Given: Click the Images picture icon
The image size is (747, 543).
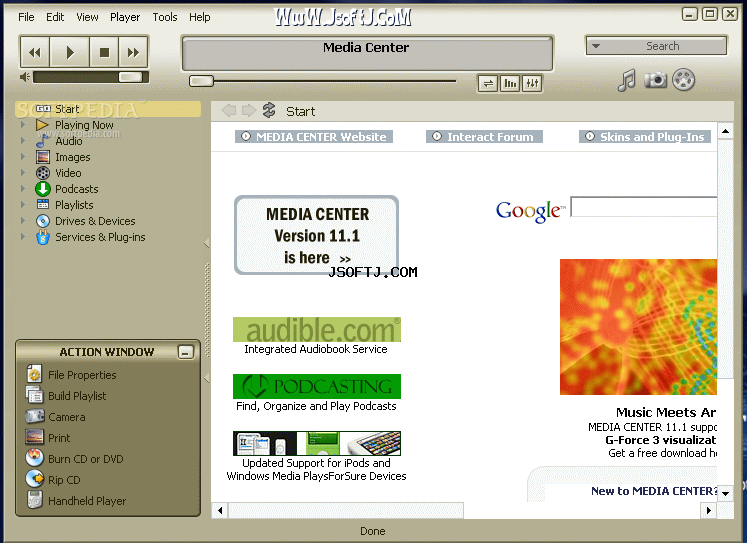Looking at the screenshot, I should [x=43, y=157].
